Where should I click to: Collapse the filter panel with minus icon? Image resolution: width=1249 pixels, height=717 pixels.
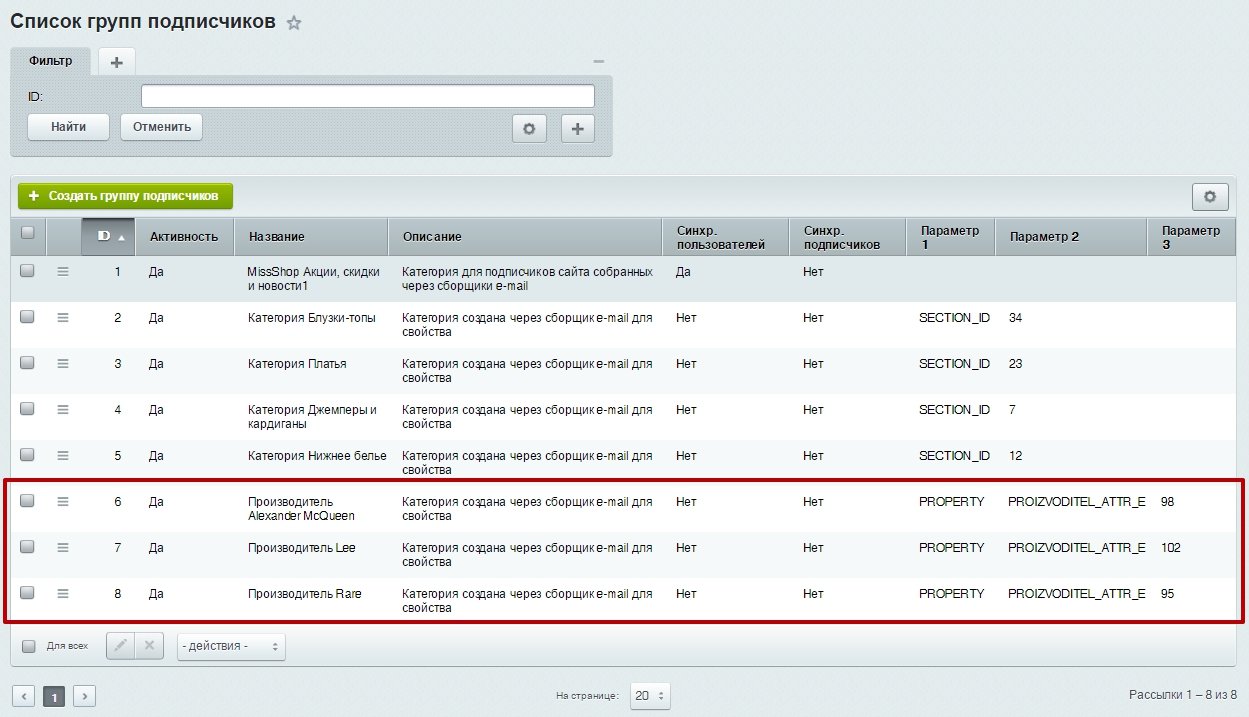point(599,62)
